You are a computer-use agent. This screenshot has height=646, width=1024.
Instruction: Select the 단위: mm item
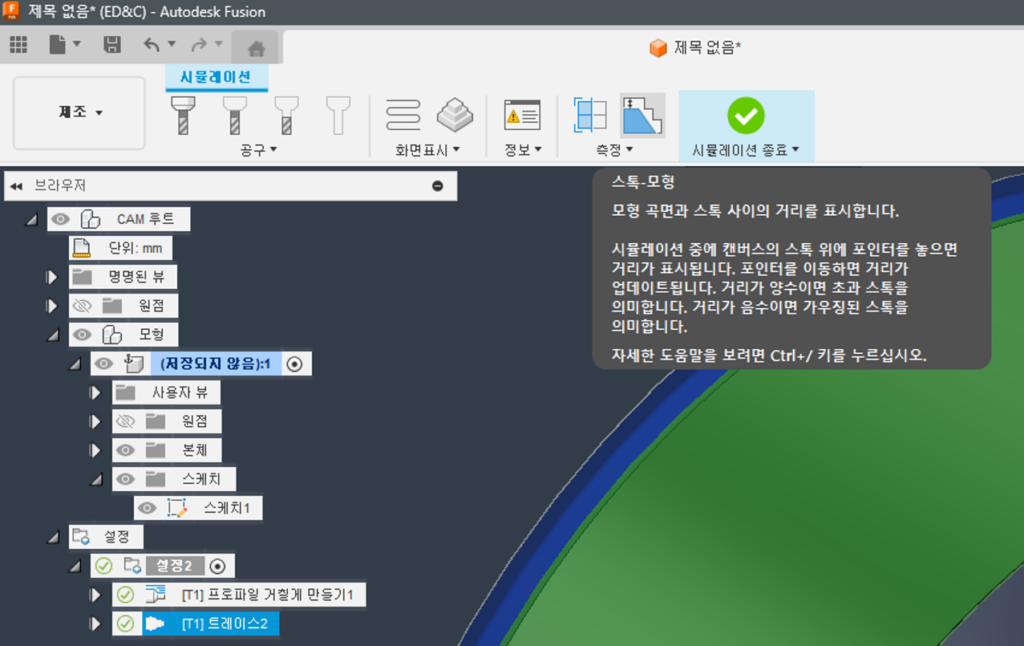pyautogui.click(x=121, y=248)
